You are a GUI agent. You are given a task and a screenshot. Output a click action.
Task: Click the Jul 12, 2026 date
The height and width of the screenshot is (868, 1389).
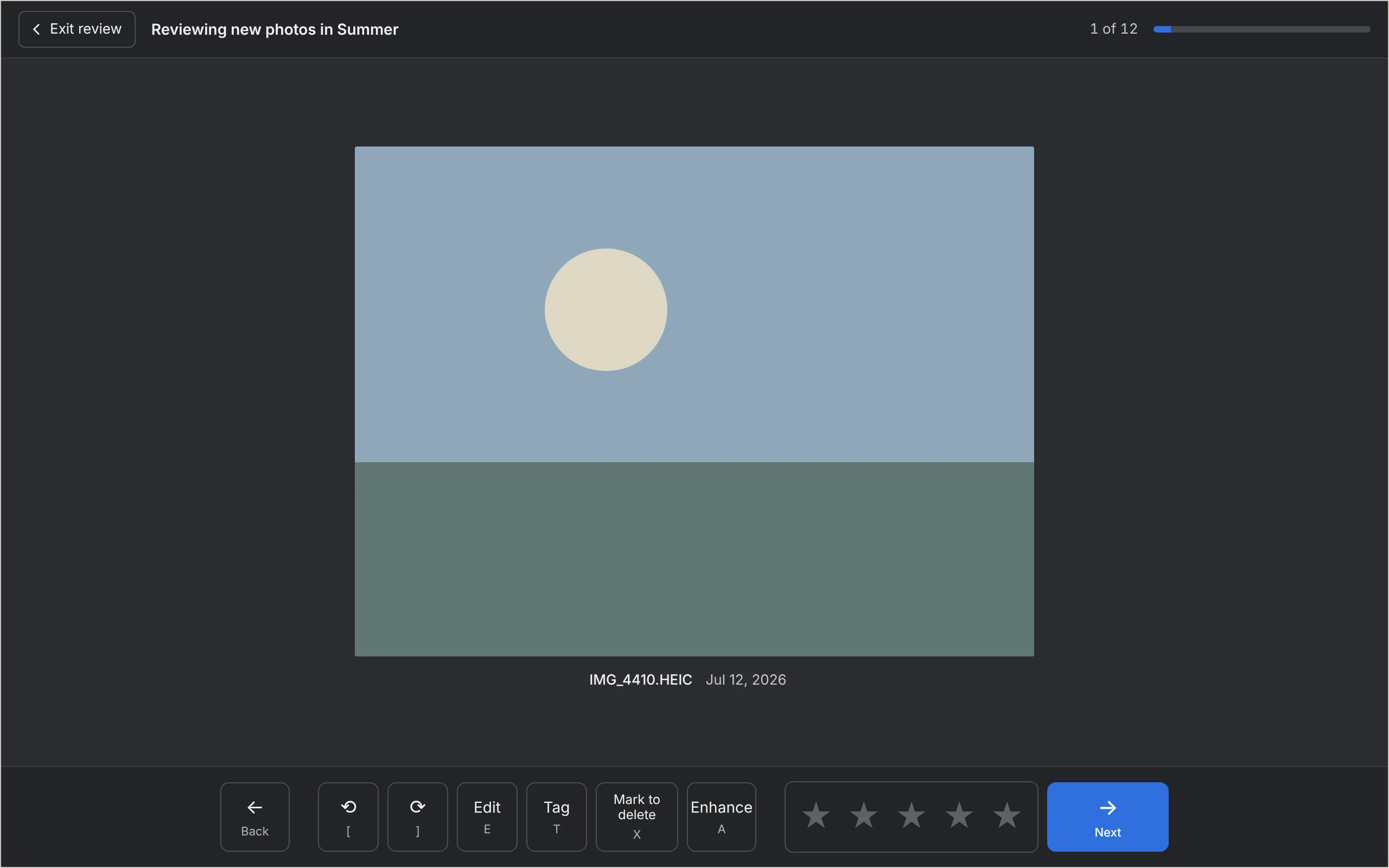[x=746, y=680]
